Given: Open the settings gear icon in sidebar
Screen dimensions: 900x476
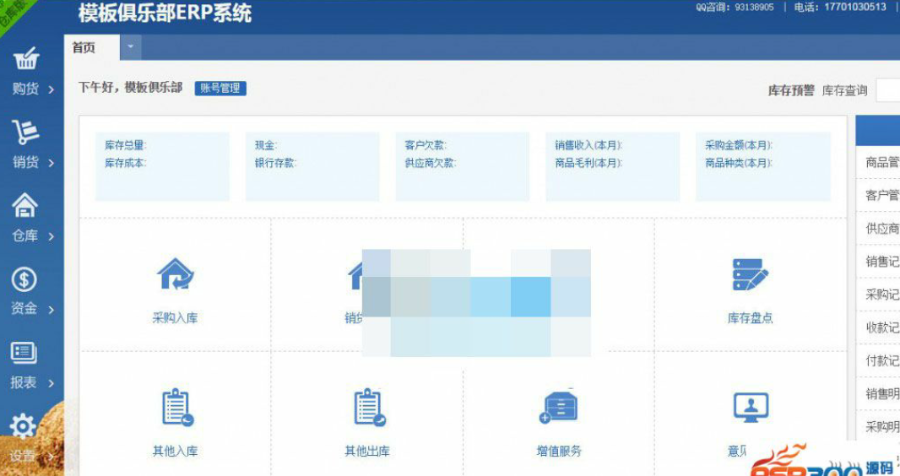Looking at the screenshot, I should tap(23, 427).
